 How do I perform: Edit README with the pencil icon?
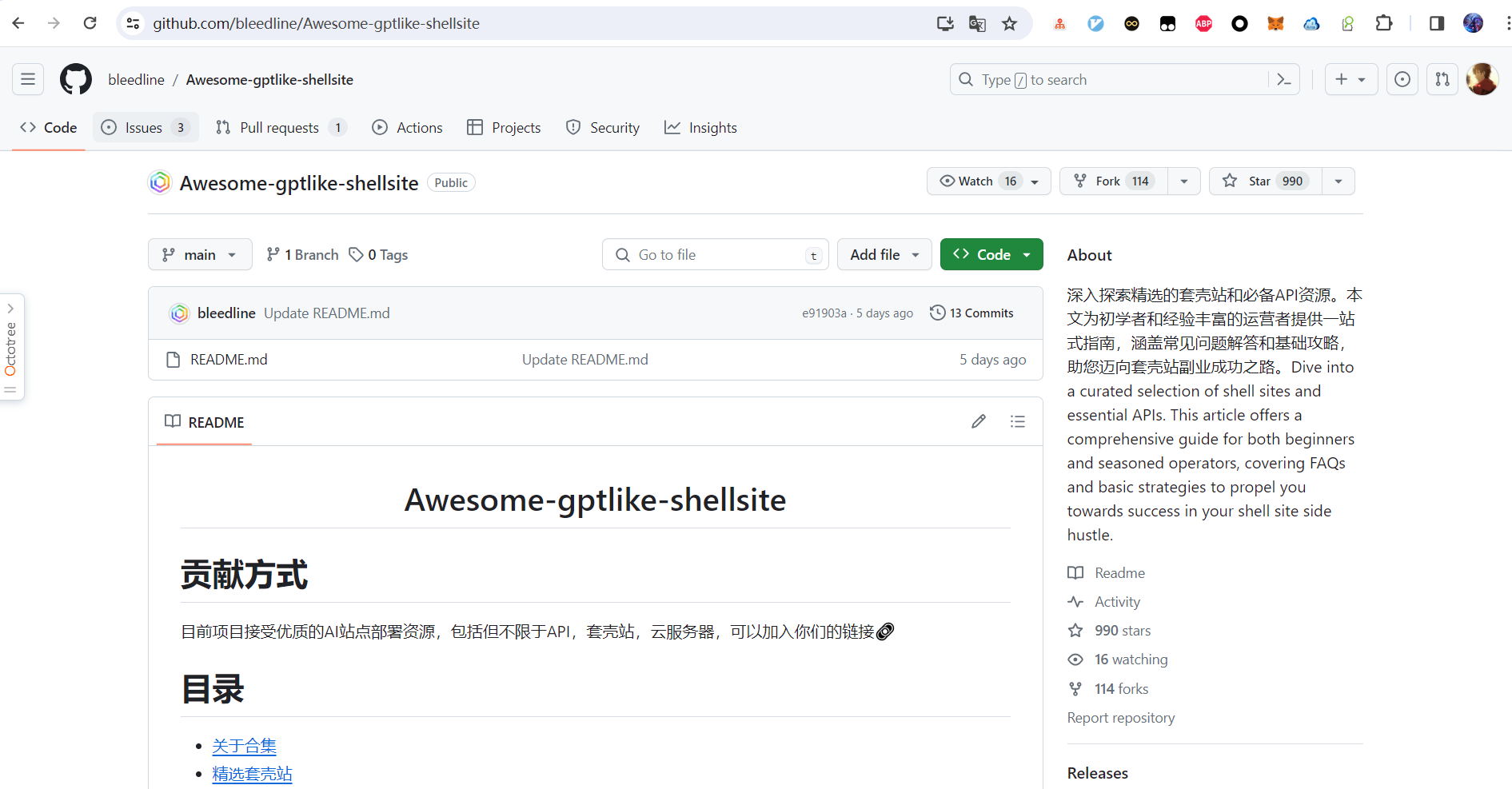(979, 421)
